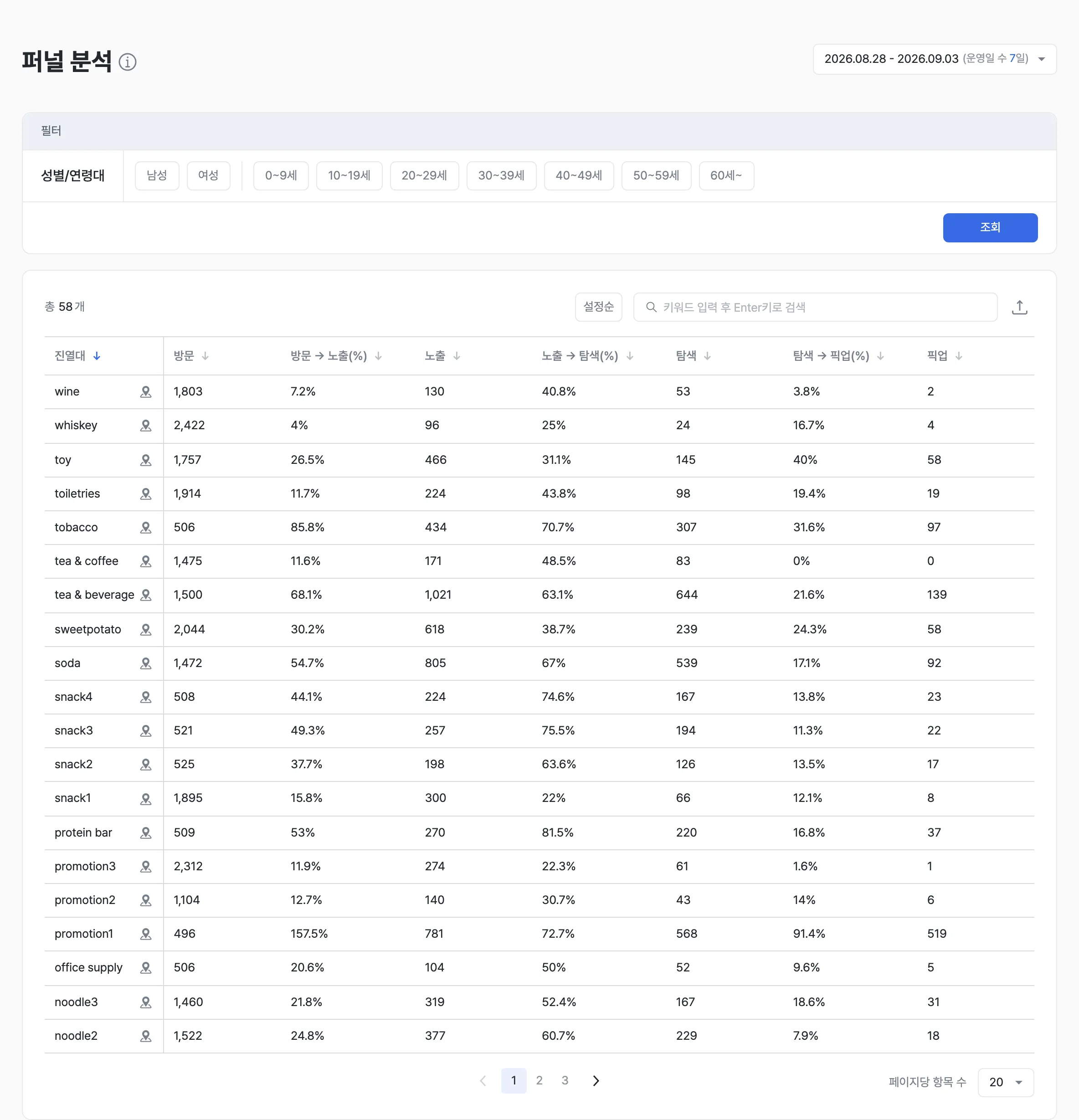Image resolution: width=1079 pixels, height=1120 pixels.
Task: Sort by the 탐색 column arrow
Action: click(707, 356)
